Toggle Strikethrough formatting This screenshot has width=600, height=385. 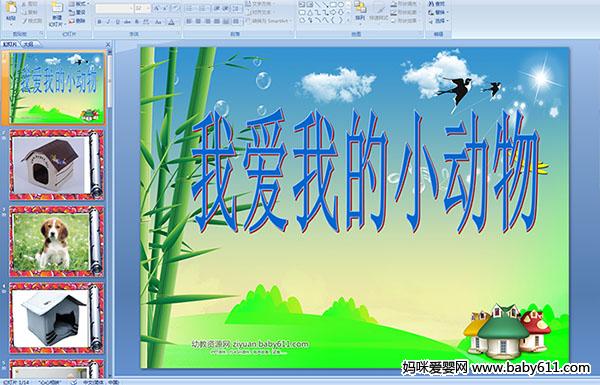127,22
